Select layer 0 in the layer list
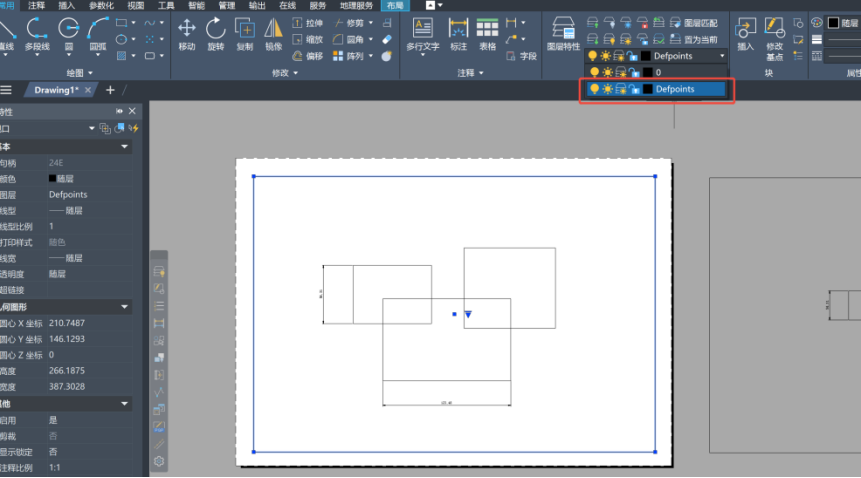The width and height of the screenshot is (861, 478). coord(657,72)
